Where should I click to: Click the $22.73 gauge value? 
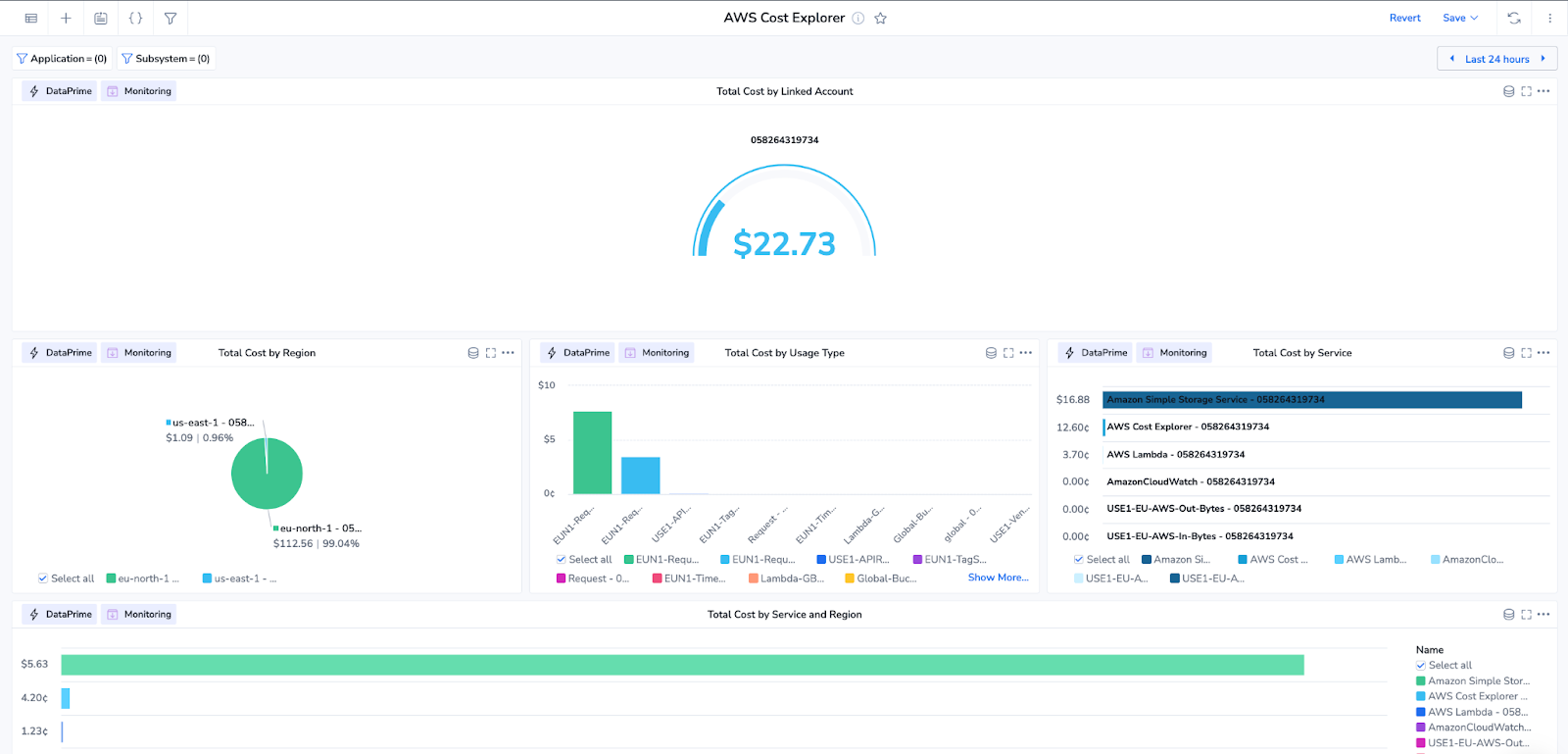[x=784, y=243]
